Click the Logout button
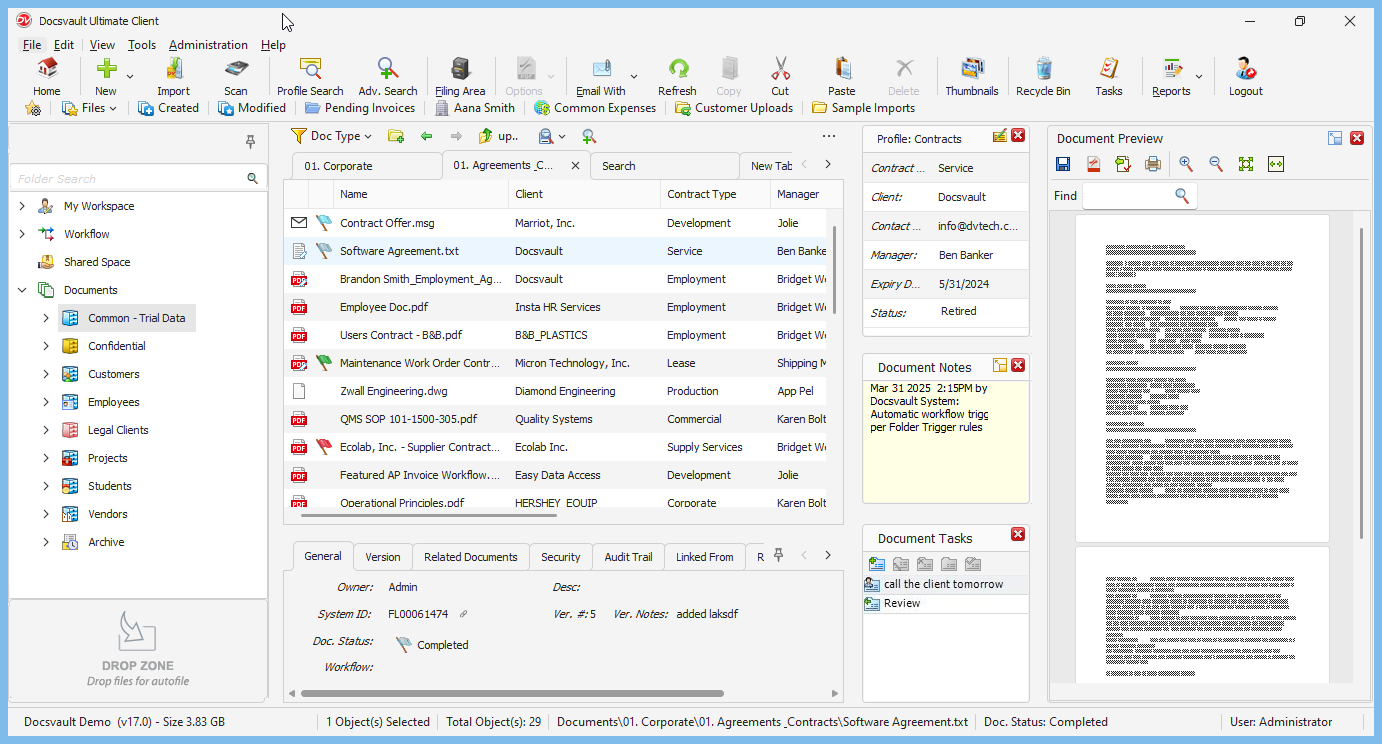 coord(1245,77)
